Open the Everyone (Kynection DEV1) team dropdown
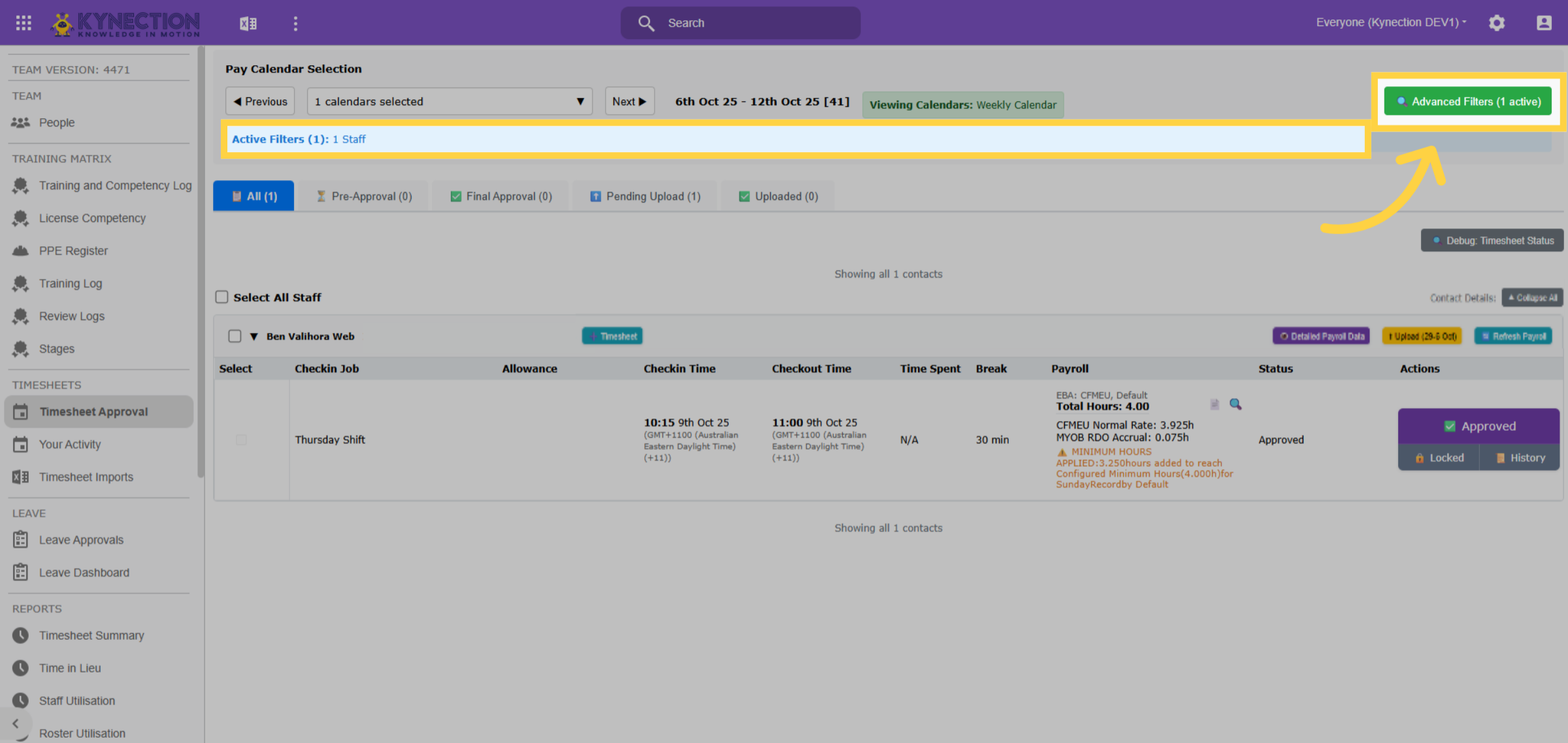Screen dimensions: 1568x743 tap(1391, 22)
